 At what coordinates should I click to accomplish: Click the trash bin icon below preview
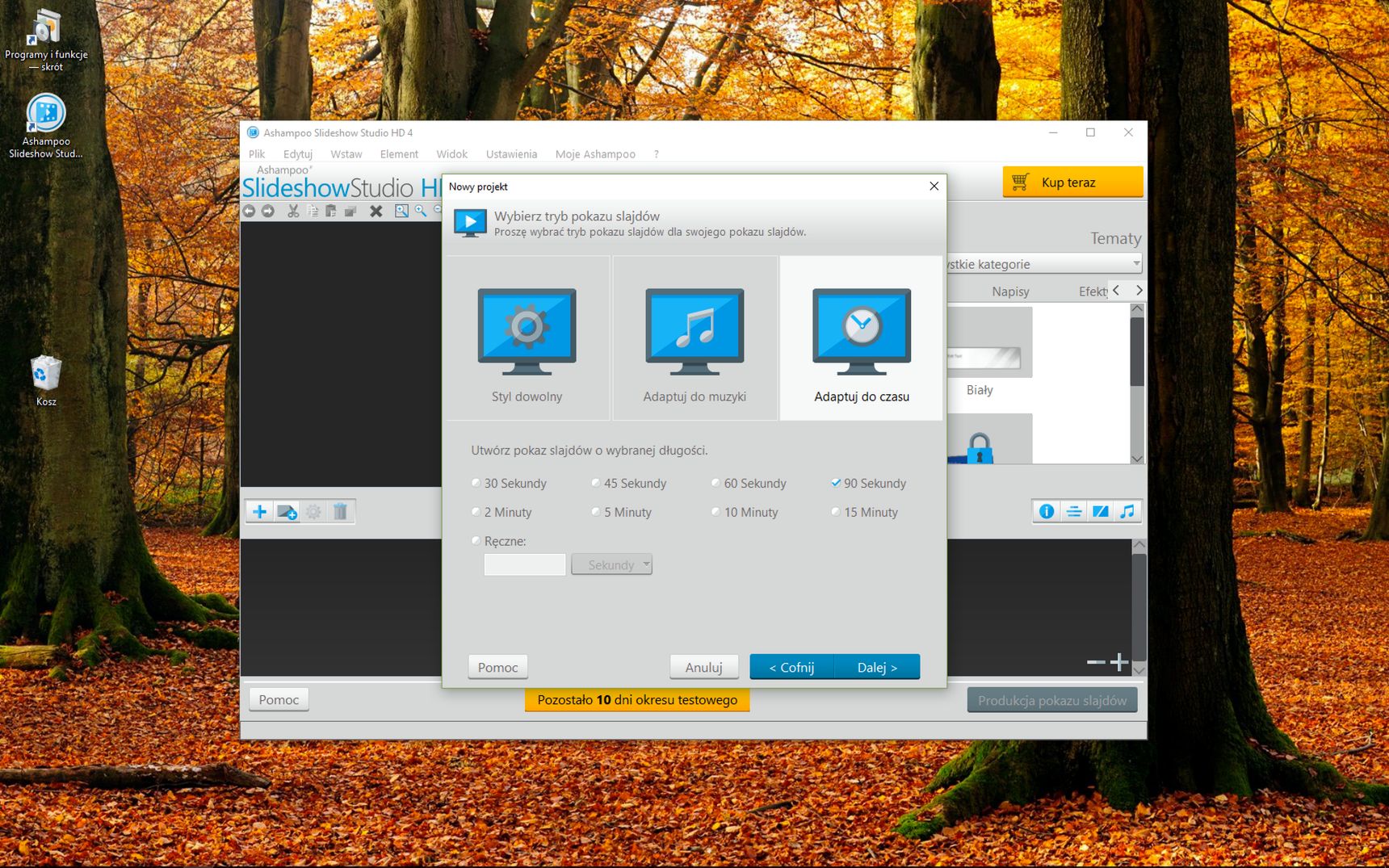(340, 512)
